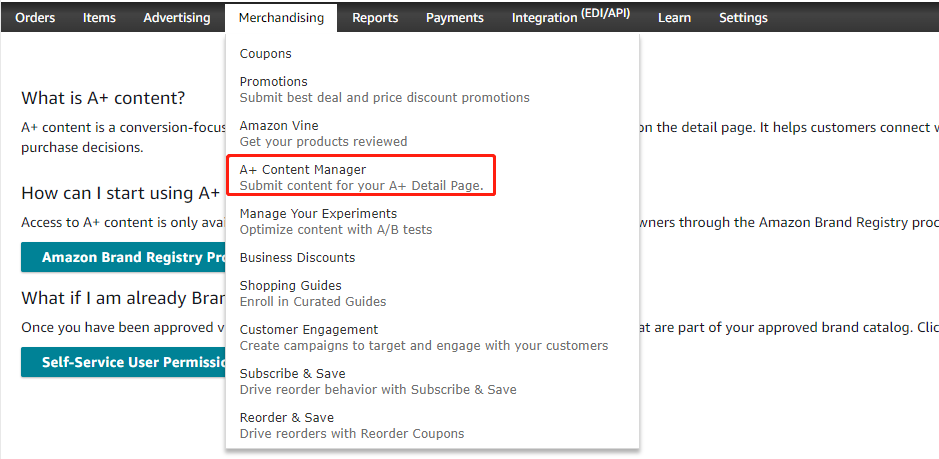Select Manage Your Experiments
This screenshot has width=939, height=459.
[x=318, y=214]
